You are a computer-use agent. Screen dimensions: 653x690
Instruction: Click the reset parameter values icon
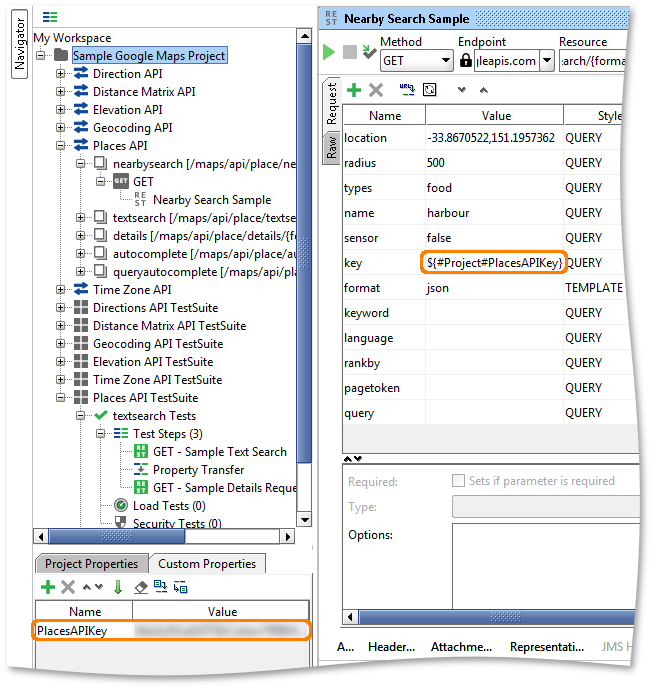point(429,90)
